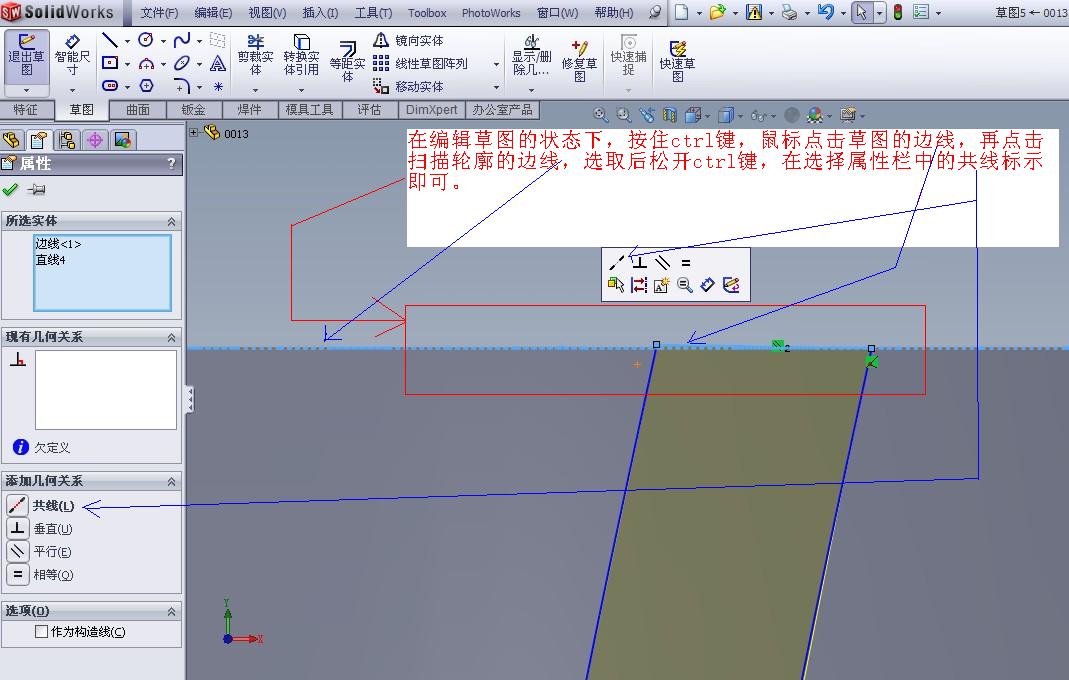Click the 修复草图 repair sketch tool

pyautogui.click(x=579, y=61)
